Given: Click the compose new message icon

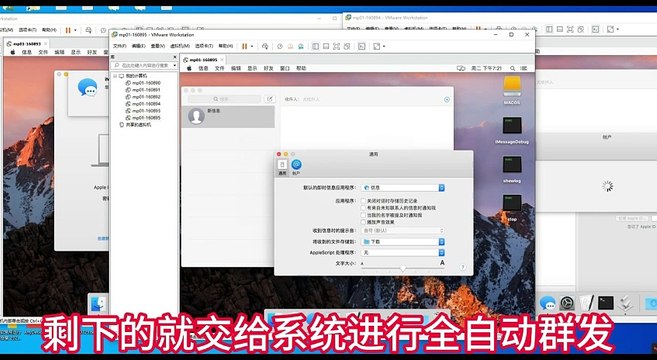Looking at the screenshot, I should [270, 99].
